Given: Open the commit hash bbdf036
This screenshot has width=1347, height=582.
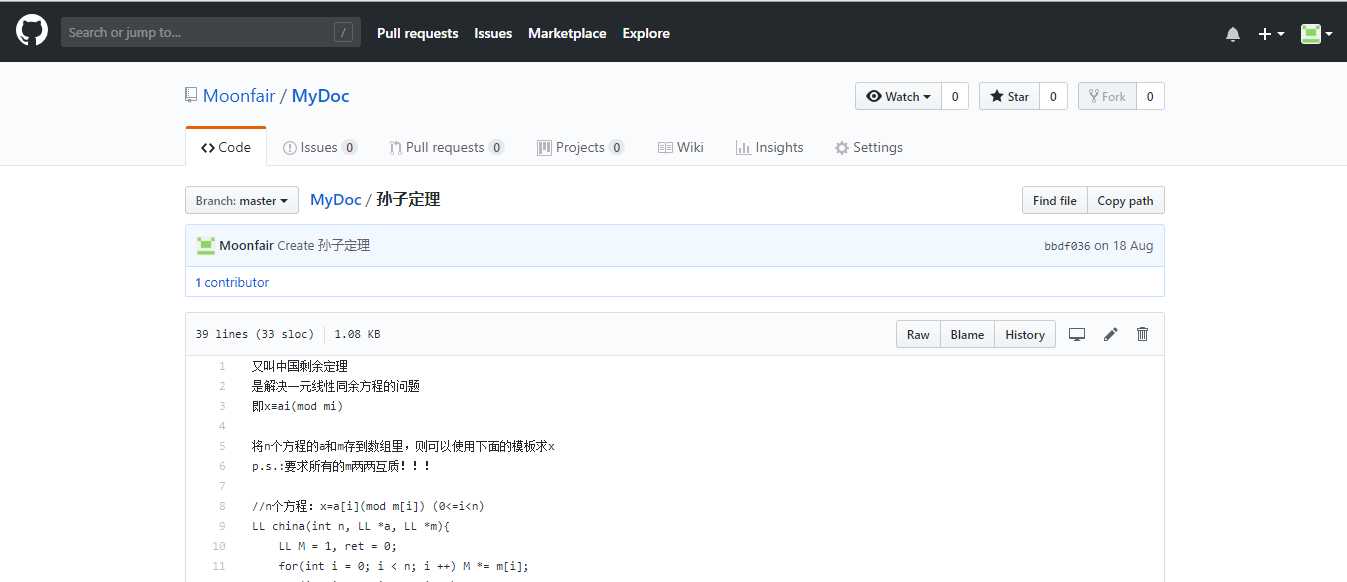Looking at the screenshot, I should click(x=1067, y=246).
